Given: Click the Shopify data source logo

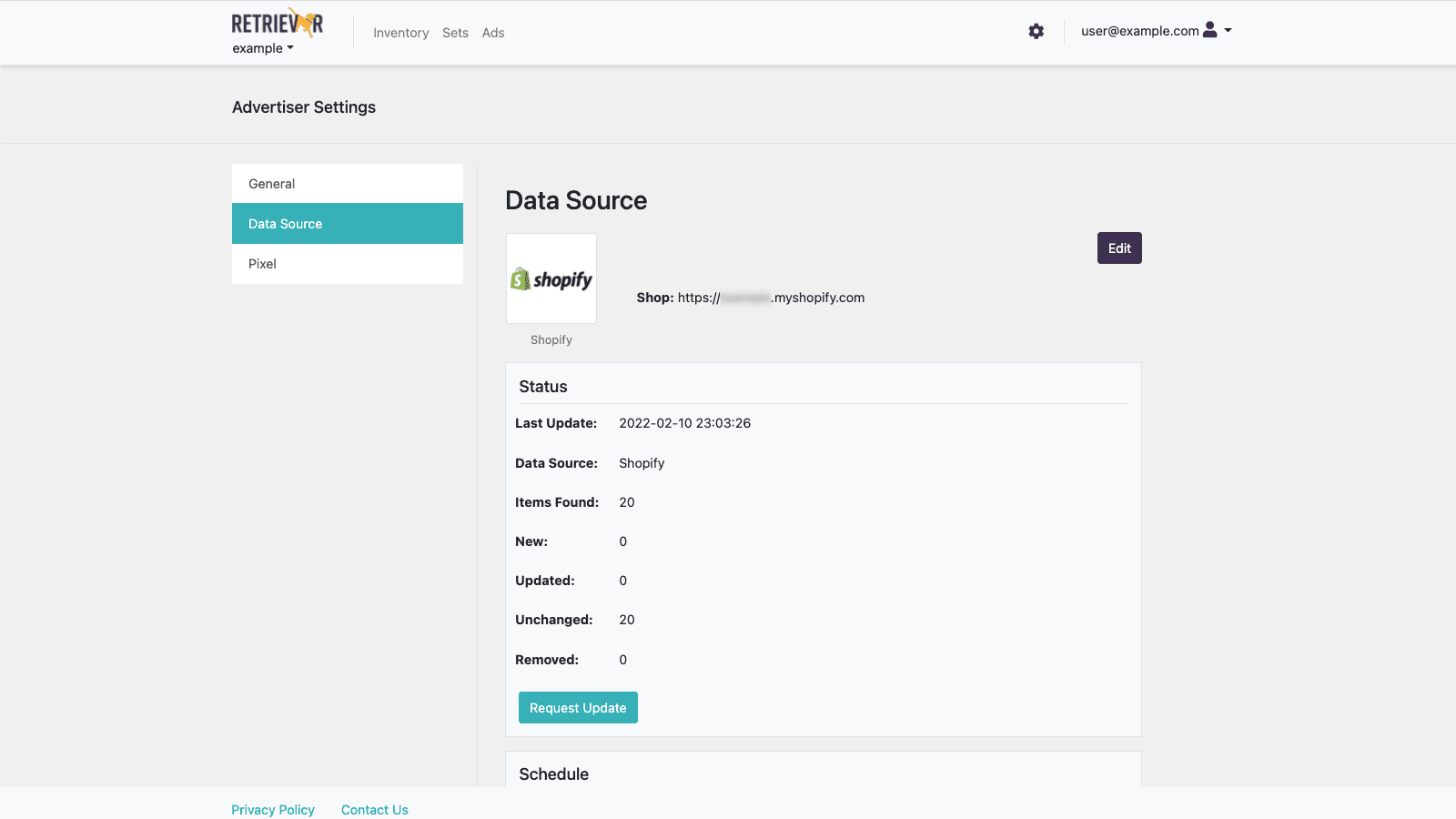Looking at the screenshot, I should (551, 278).
